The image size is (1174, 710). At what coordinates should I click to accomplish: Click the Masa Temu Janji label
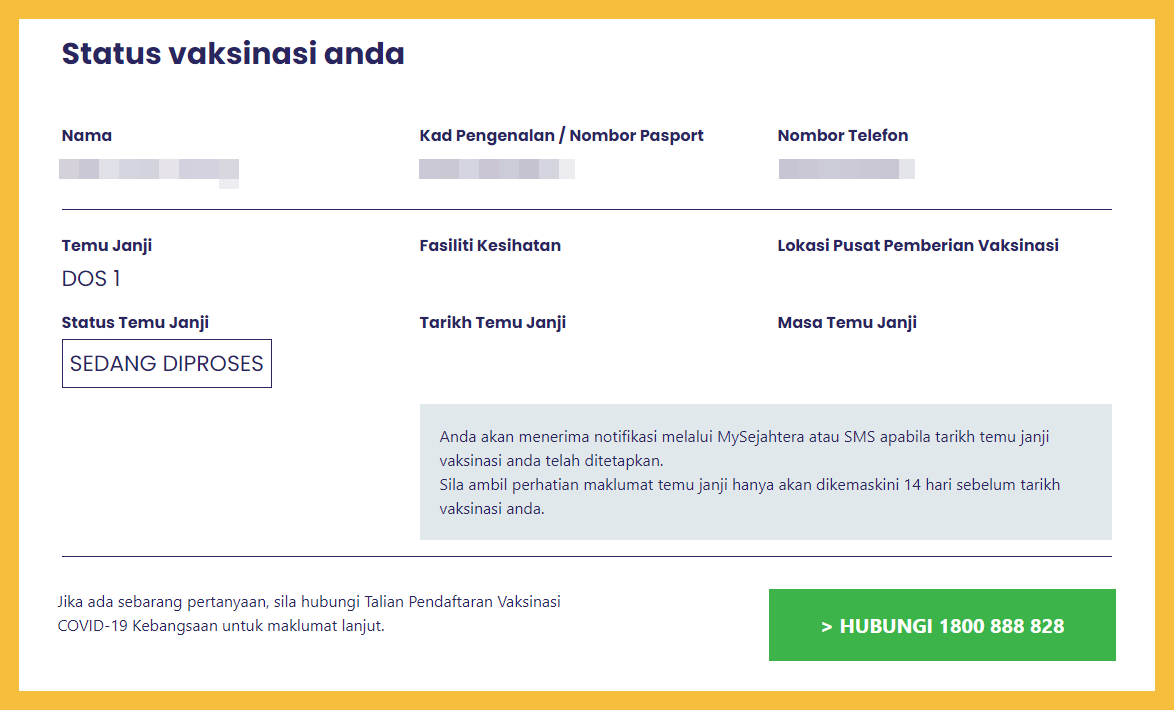846,323
